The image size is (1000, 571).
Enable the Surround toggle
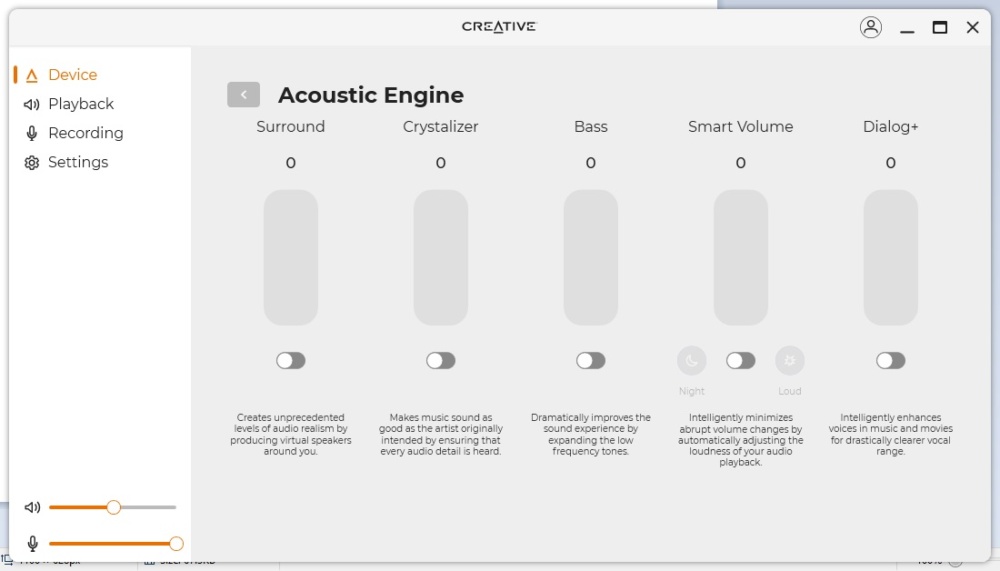pyautogui.click(x=291, y=360)
